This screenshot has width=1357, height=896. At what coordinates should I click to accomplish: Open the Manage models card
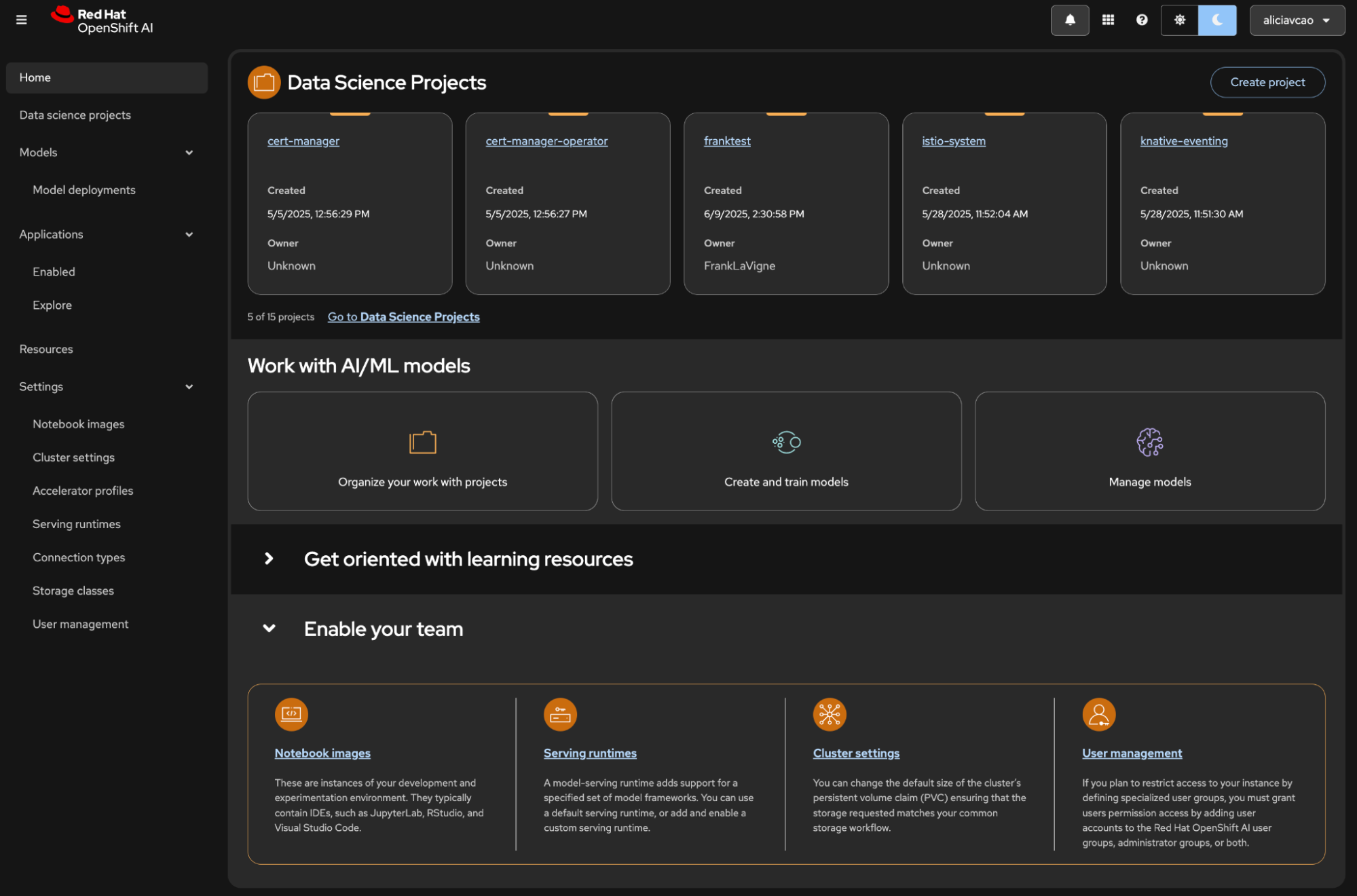(x=1149, y=451)
